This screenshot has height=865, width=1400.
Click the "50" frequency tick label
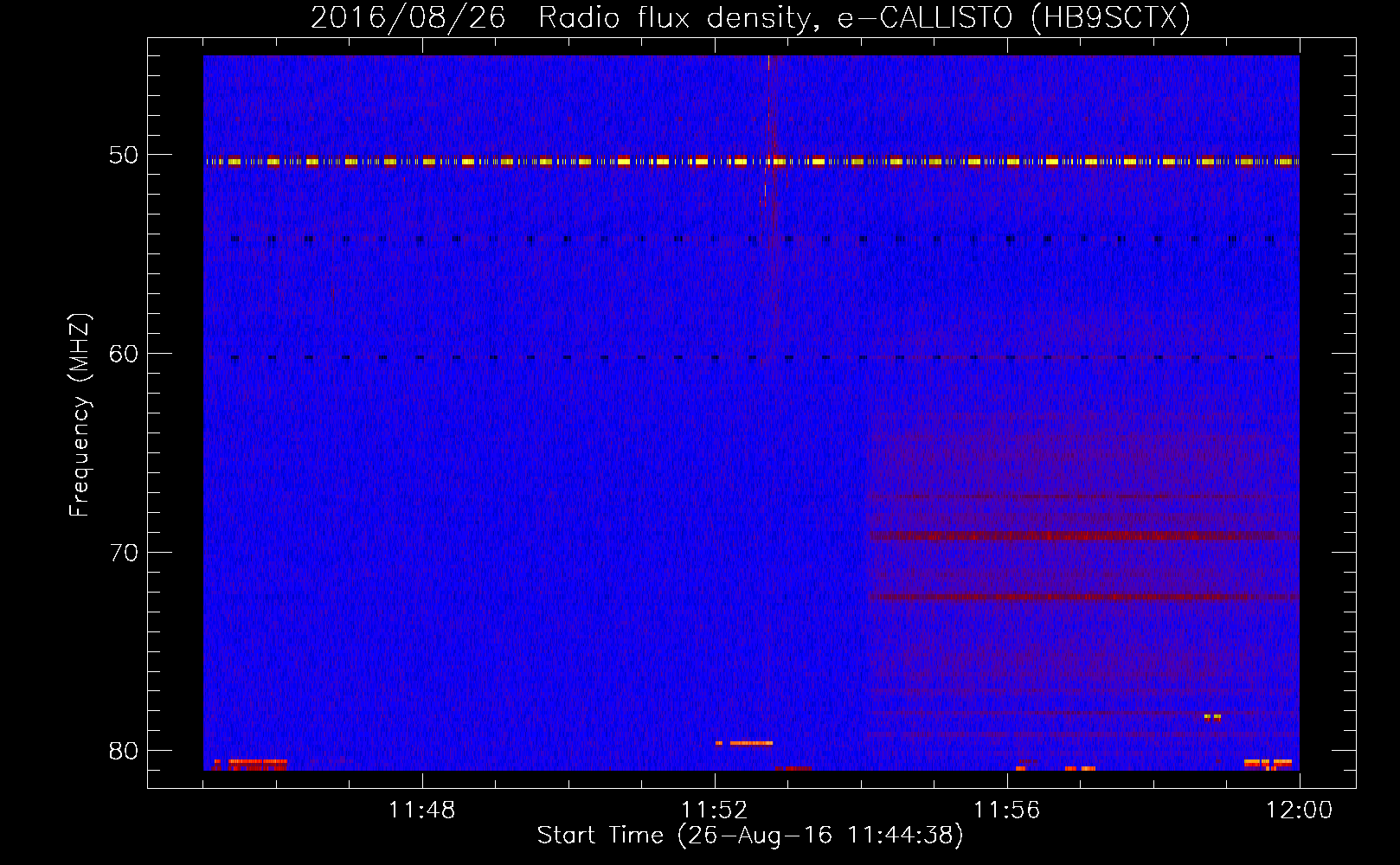coord(124,156)
